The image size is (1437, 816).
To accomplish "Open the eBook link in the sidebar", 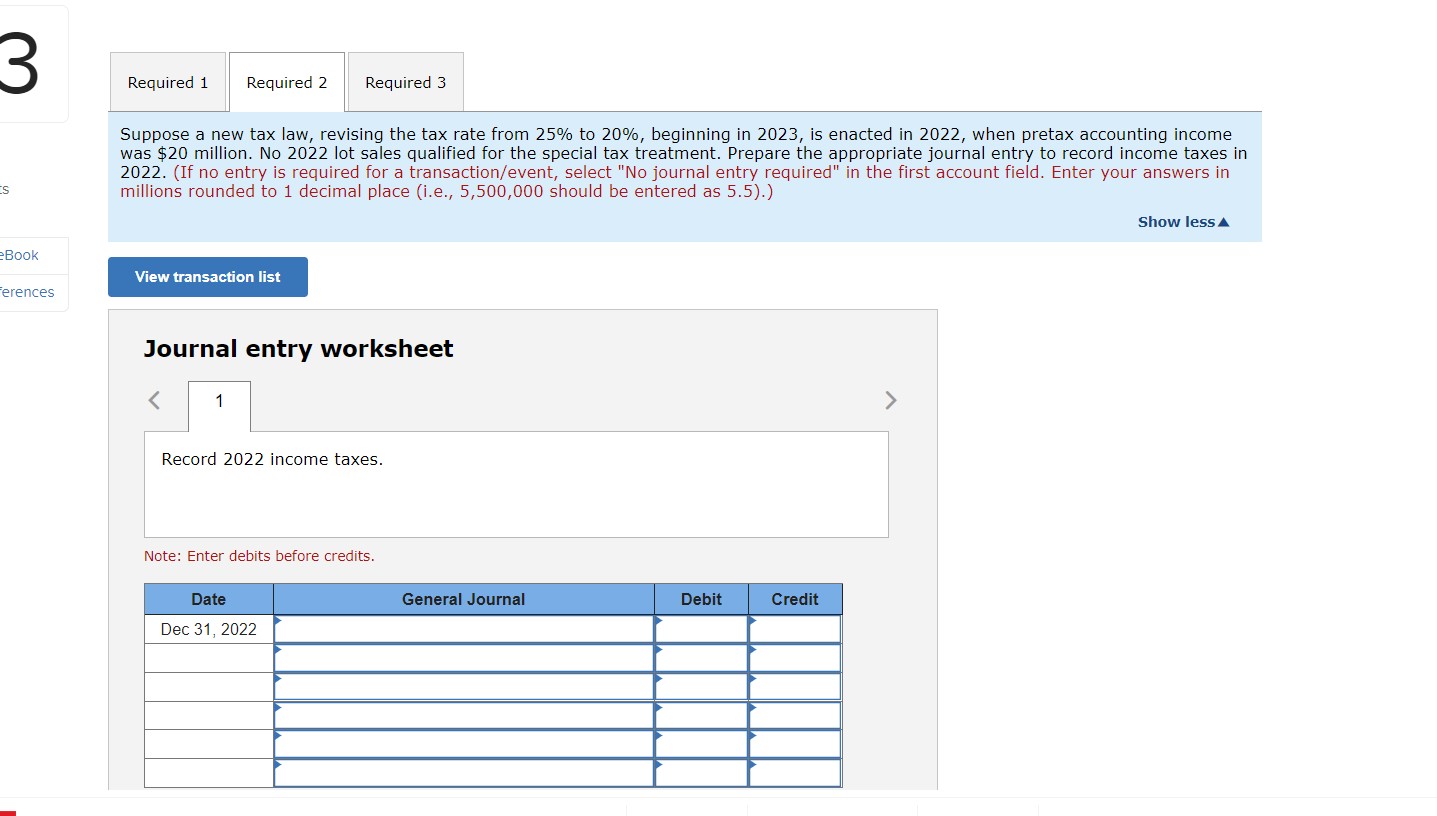I will [19, 255].
